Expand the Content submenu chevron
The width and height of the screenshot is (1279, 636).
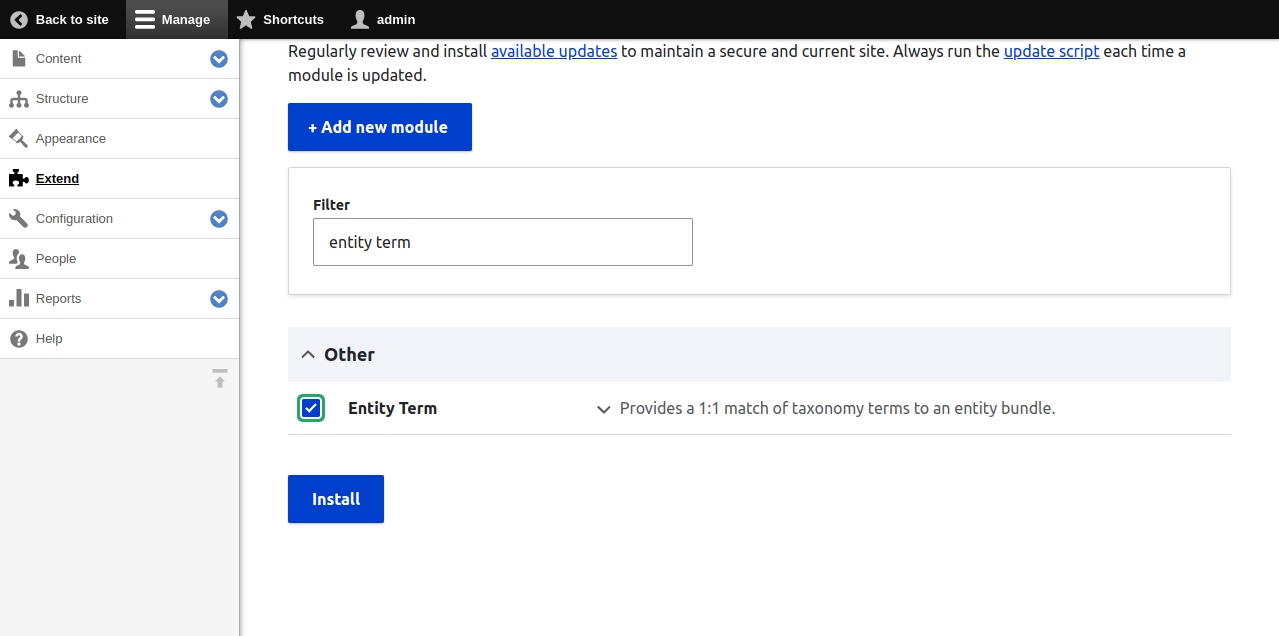(219, 59)
